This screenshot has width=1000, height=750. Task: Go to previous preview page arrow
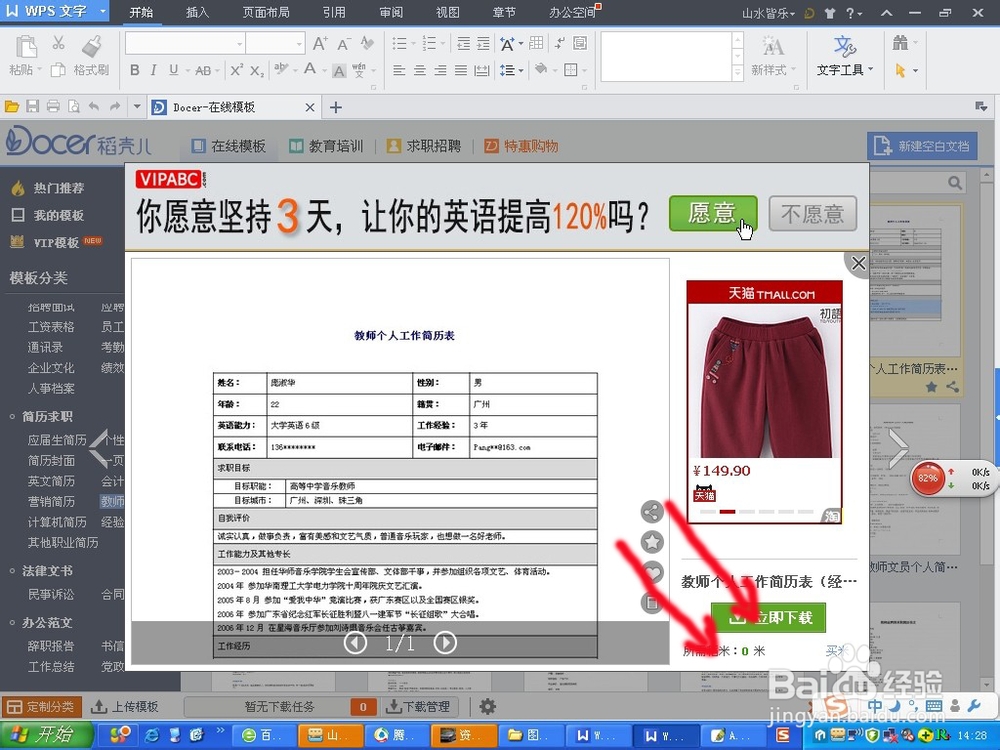click(355, 642)
